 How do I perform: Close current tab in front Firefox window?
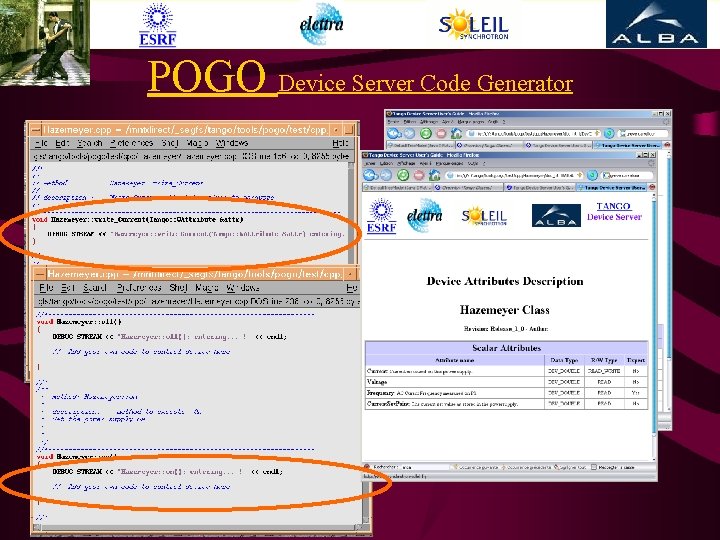coord(652,187)
